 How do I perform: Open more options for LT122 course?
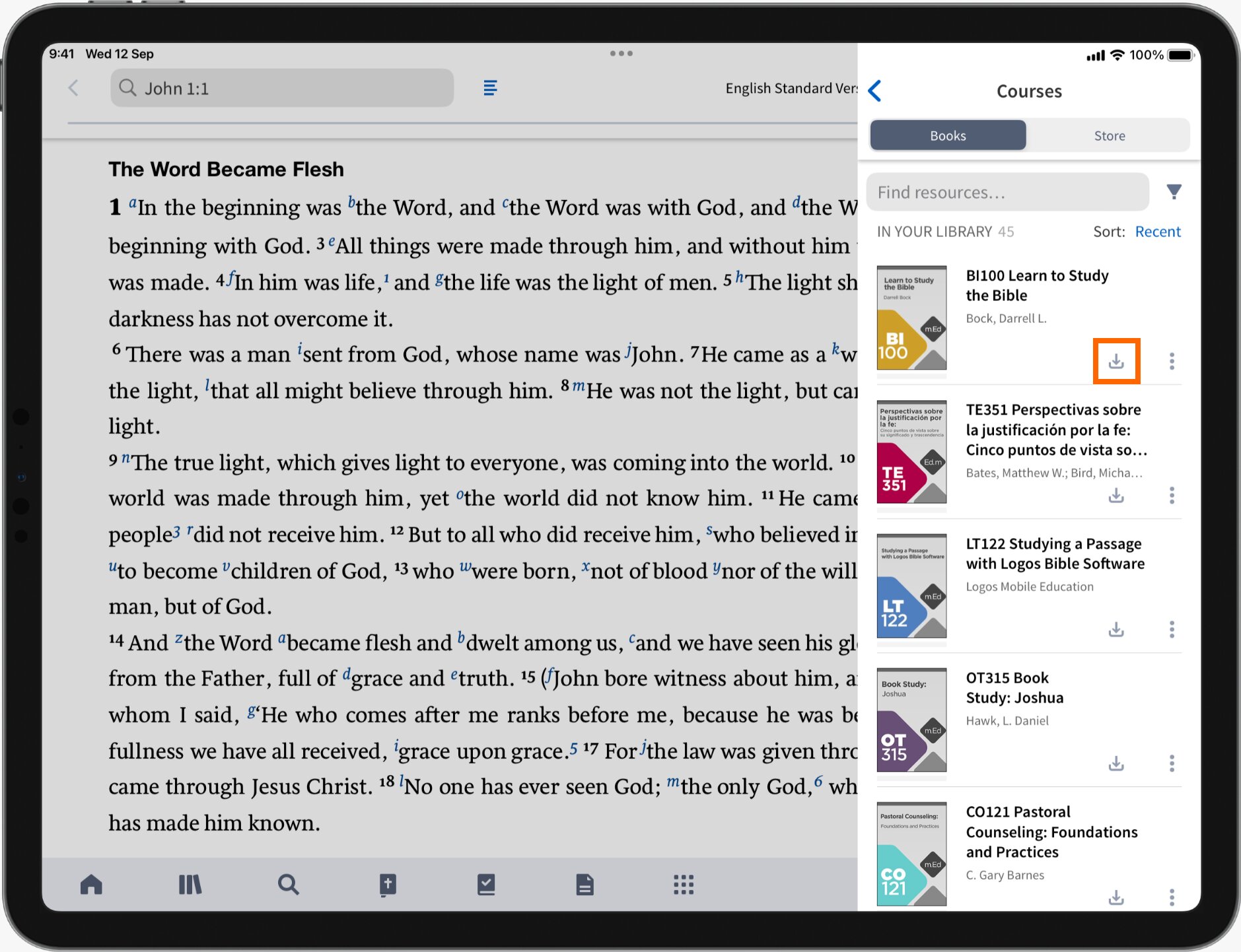(x=1172, y=629)
